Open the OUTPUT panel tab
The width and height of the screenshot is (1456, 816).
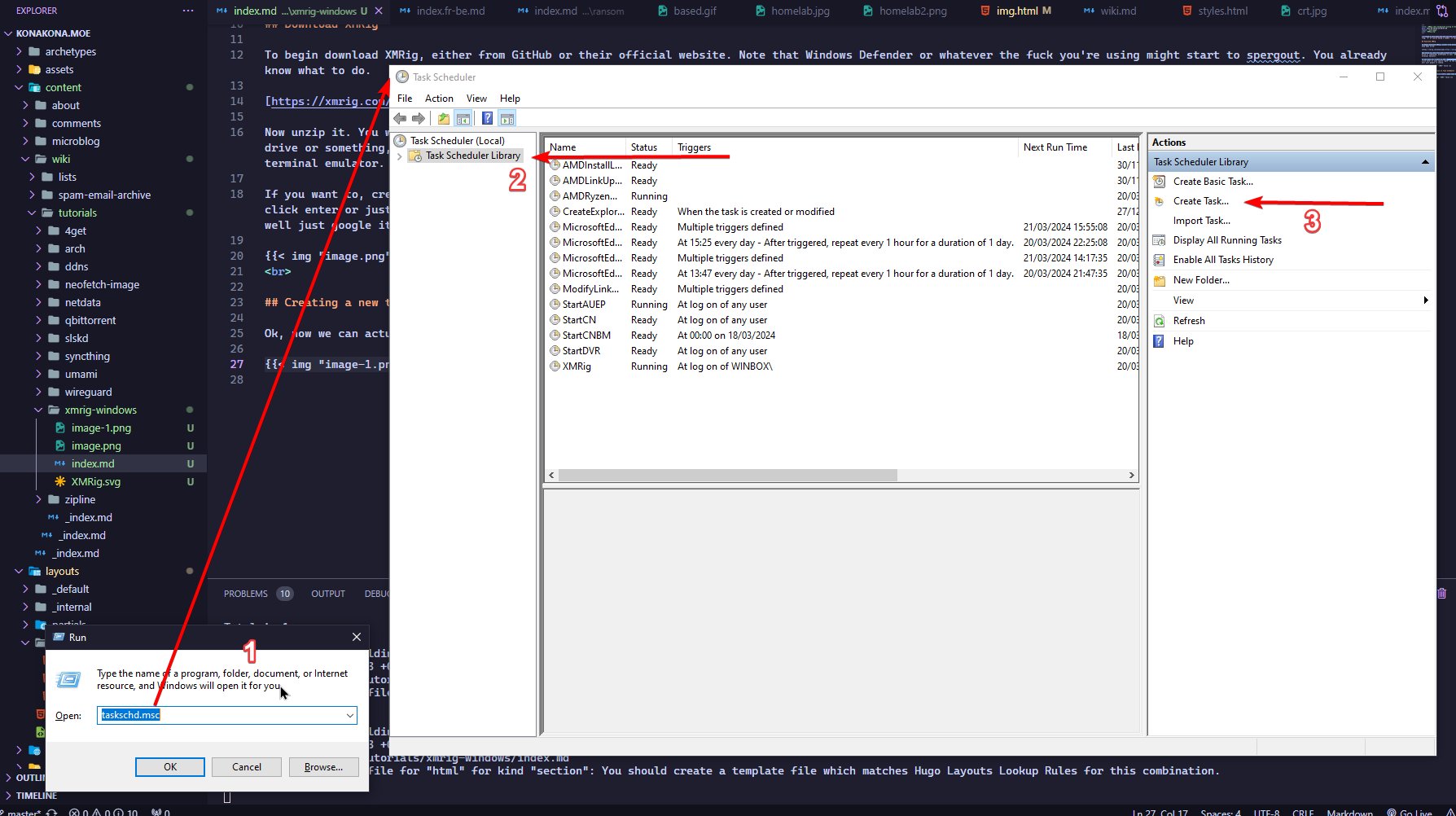[328, 594]
